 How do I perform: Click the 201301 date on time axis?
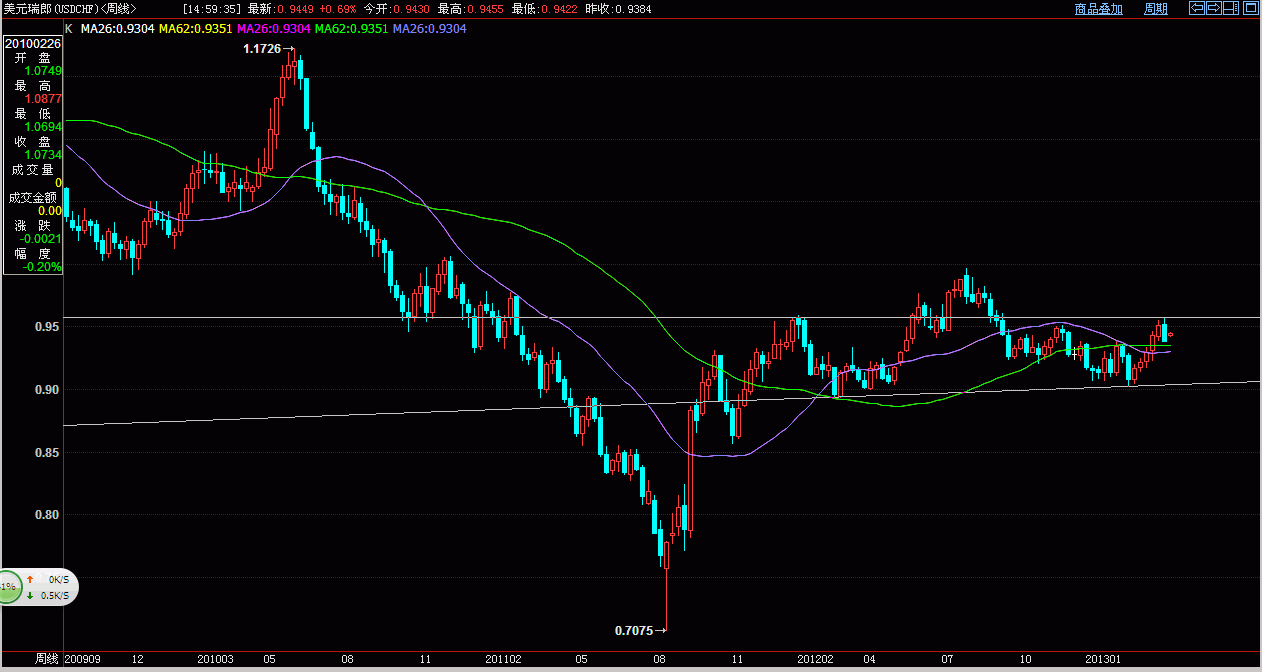point(1105,660)
